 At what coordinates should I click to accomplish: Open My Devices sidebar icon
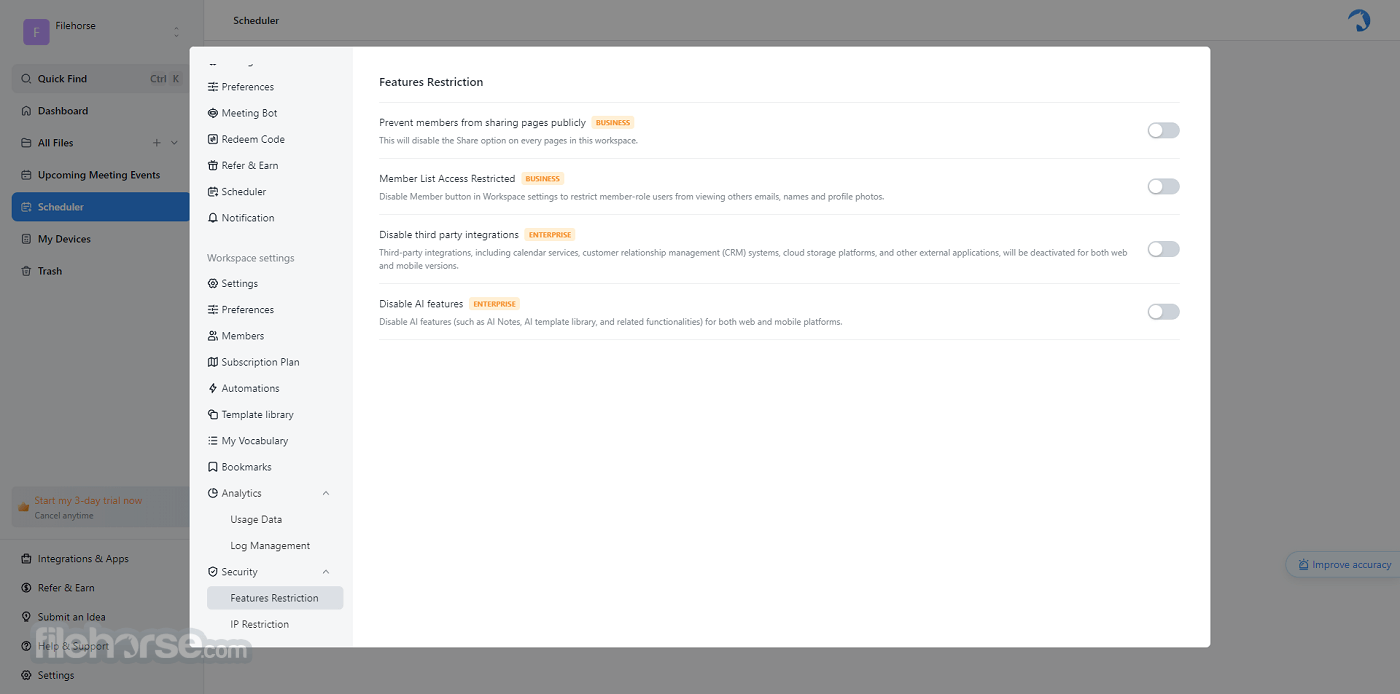[x=27, y=239]
